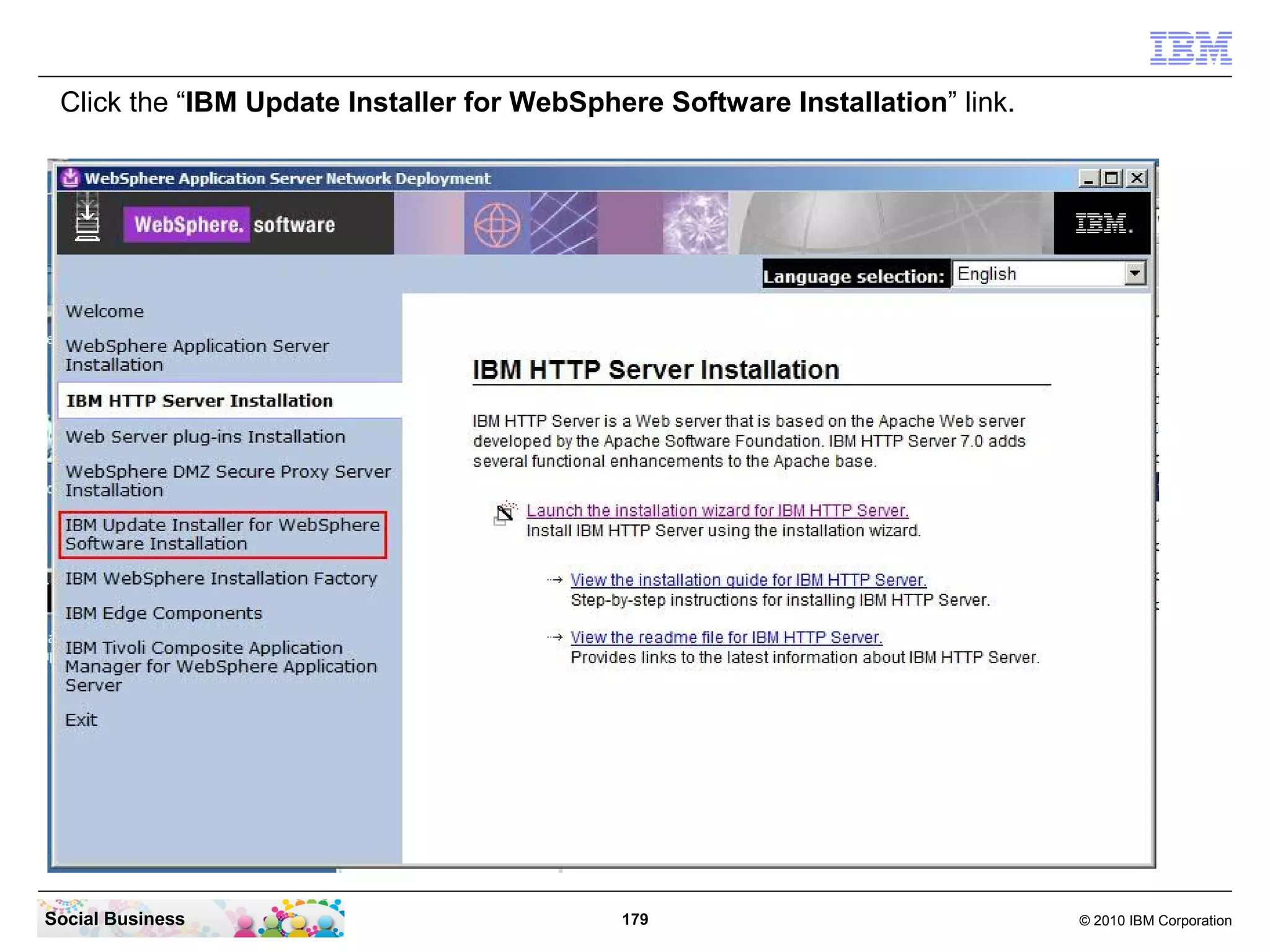Screen dimensions: 1270x952
Task: Click the globe icon in the banner
Action: (x=497, y=224)
